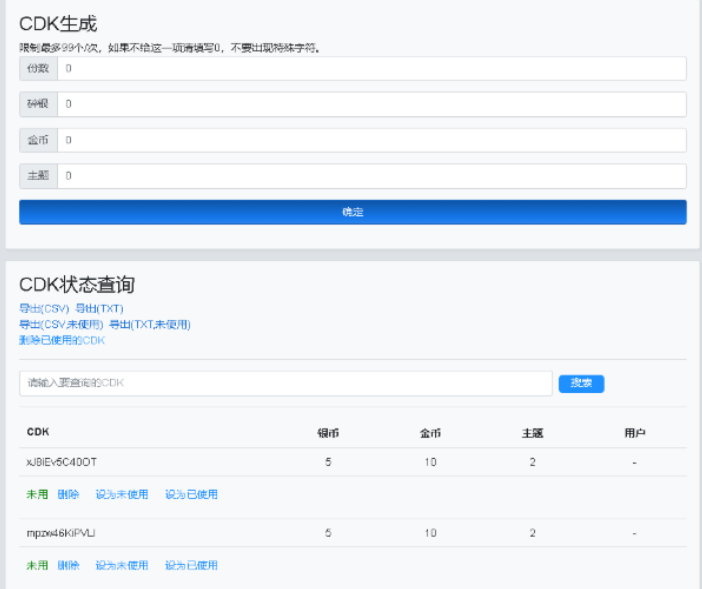The image size is (702, 589).
Task: Click the 导出(TXT,未使用) link
Action: 149,324
